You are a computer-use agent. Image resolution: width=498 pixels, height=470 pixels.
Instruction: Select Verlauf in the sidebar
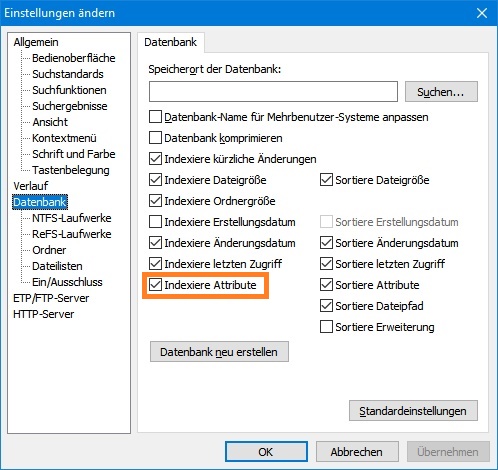click(31, 186)
